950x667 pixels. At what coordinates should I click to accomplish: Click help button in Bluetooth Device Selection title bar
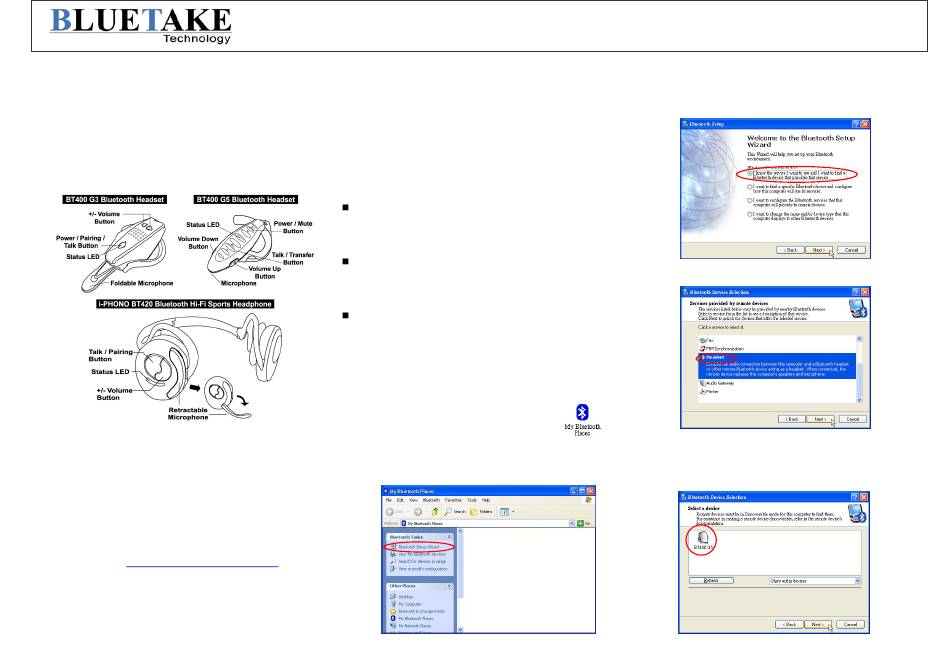tap(855, 497)
